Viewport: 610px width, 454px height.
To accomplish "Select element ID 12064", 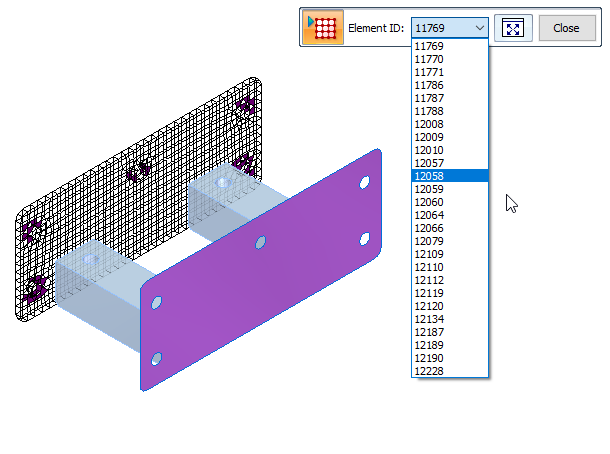I will click(450, 215).
